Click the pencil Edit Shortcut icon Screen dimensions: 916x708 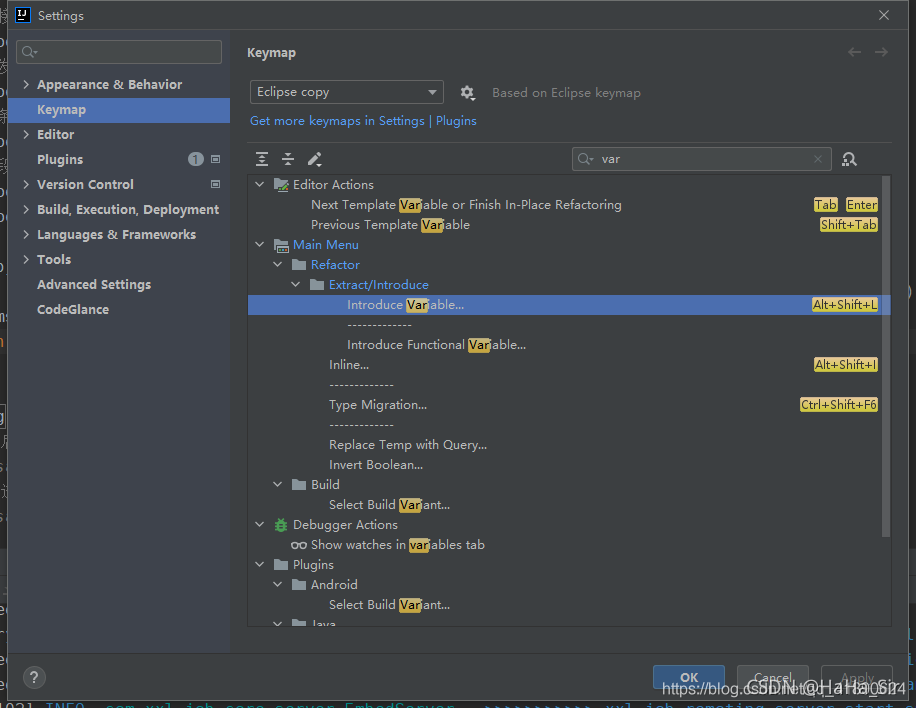315,159
